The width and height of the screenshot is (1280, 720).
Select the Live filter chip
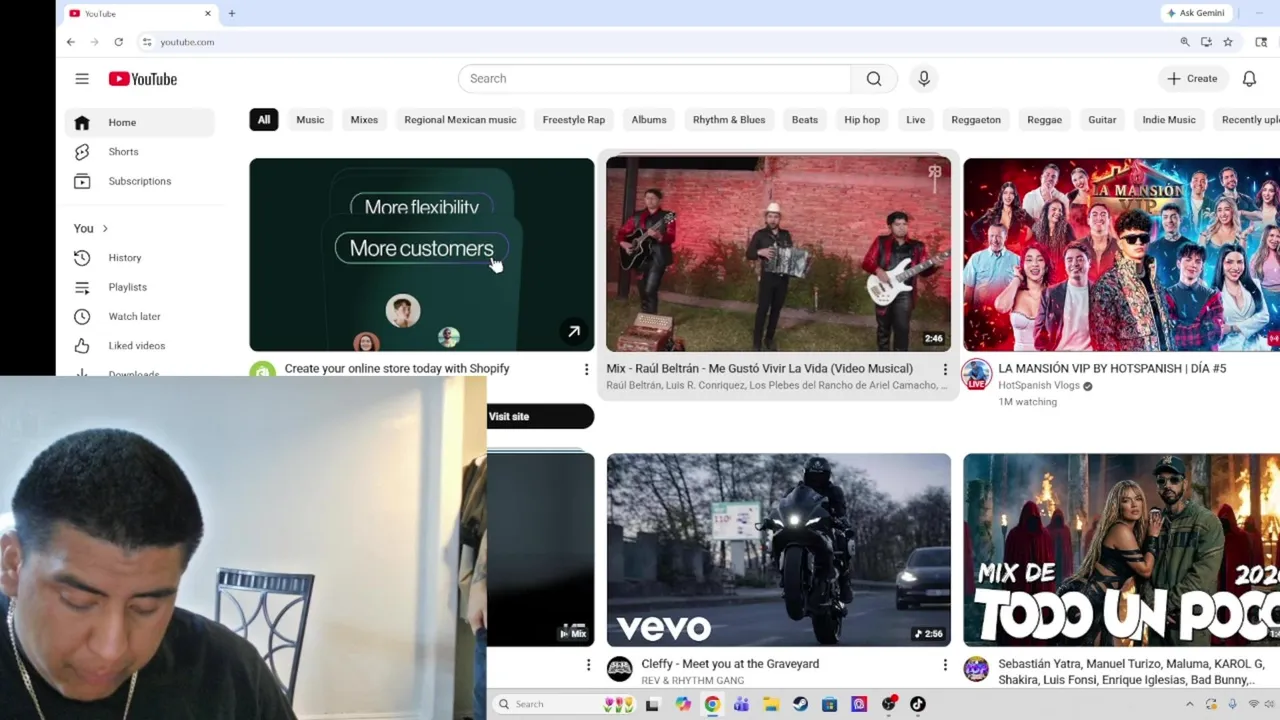point(916,120)
